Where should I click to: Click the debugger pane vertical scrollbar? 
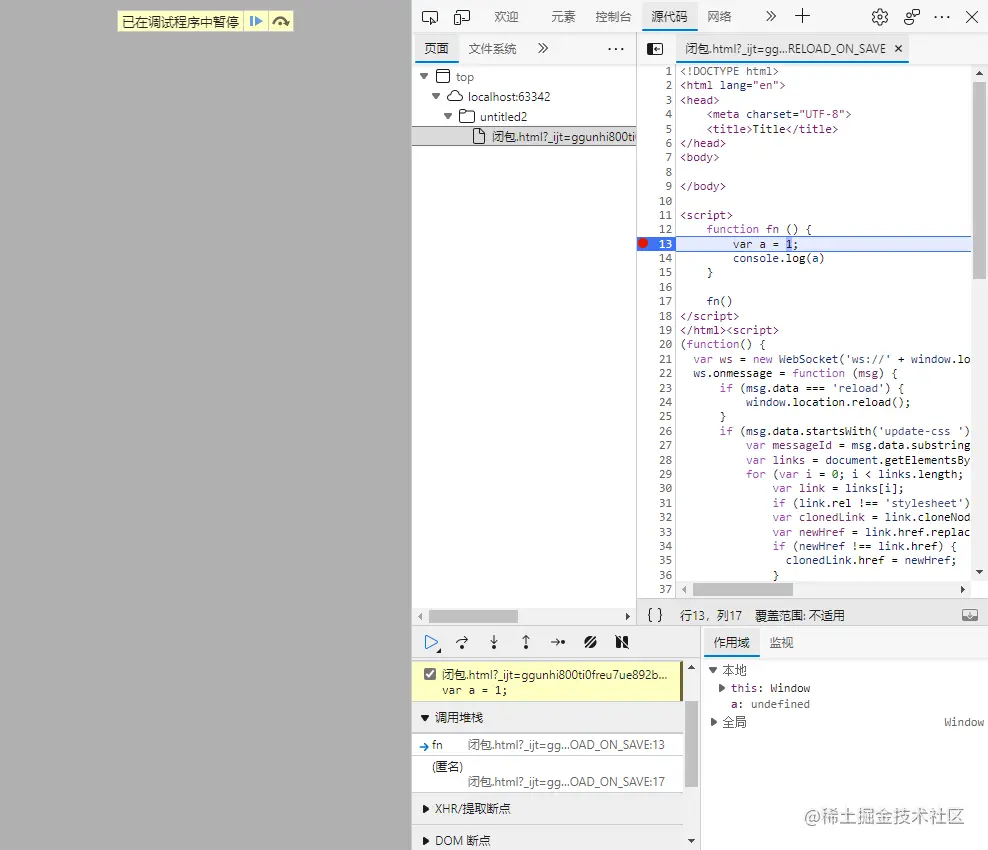point(691,744)
